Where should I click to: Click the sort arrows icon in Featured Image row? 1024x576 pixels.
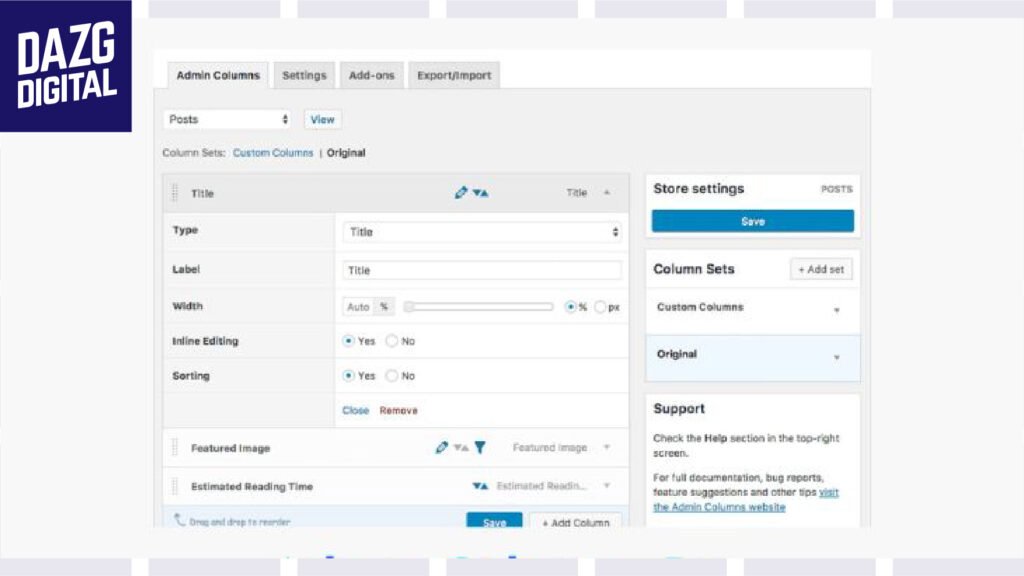(x=461, y=447)
